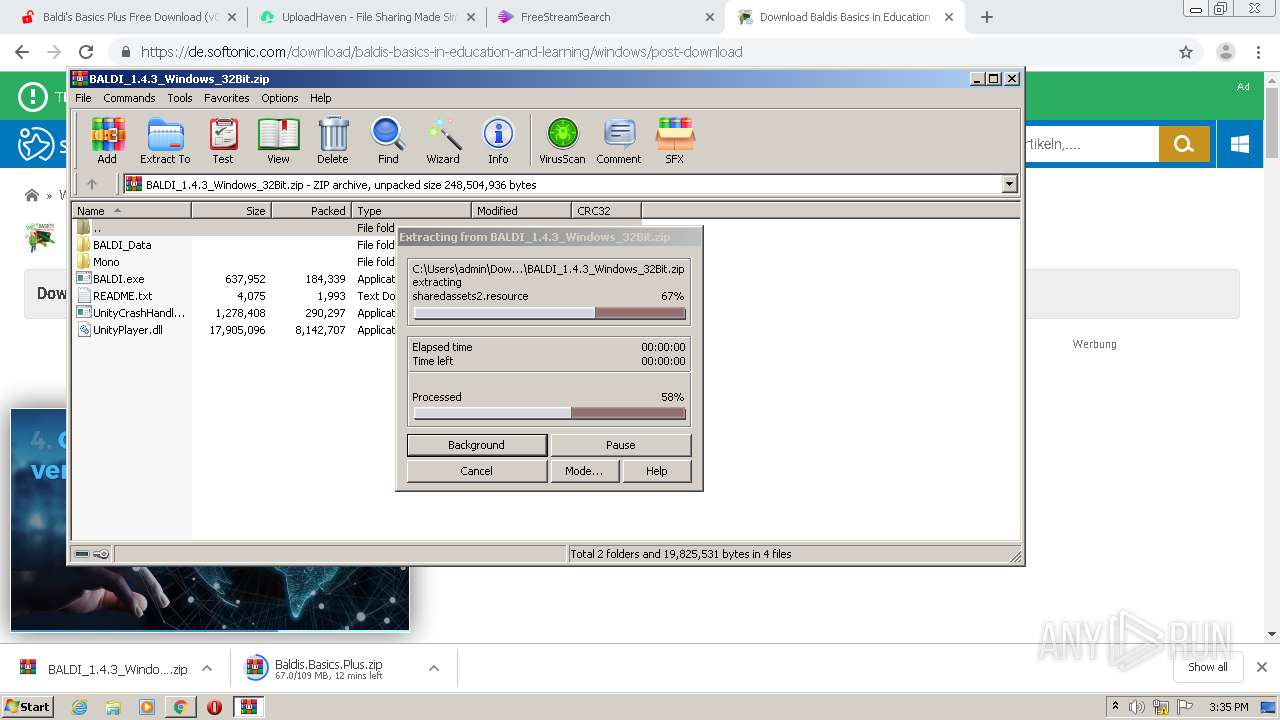Click the volume icon in system tray

[x=1137, y=707]
